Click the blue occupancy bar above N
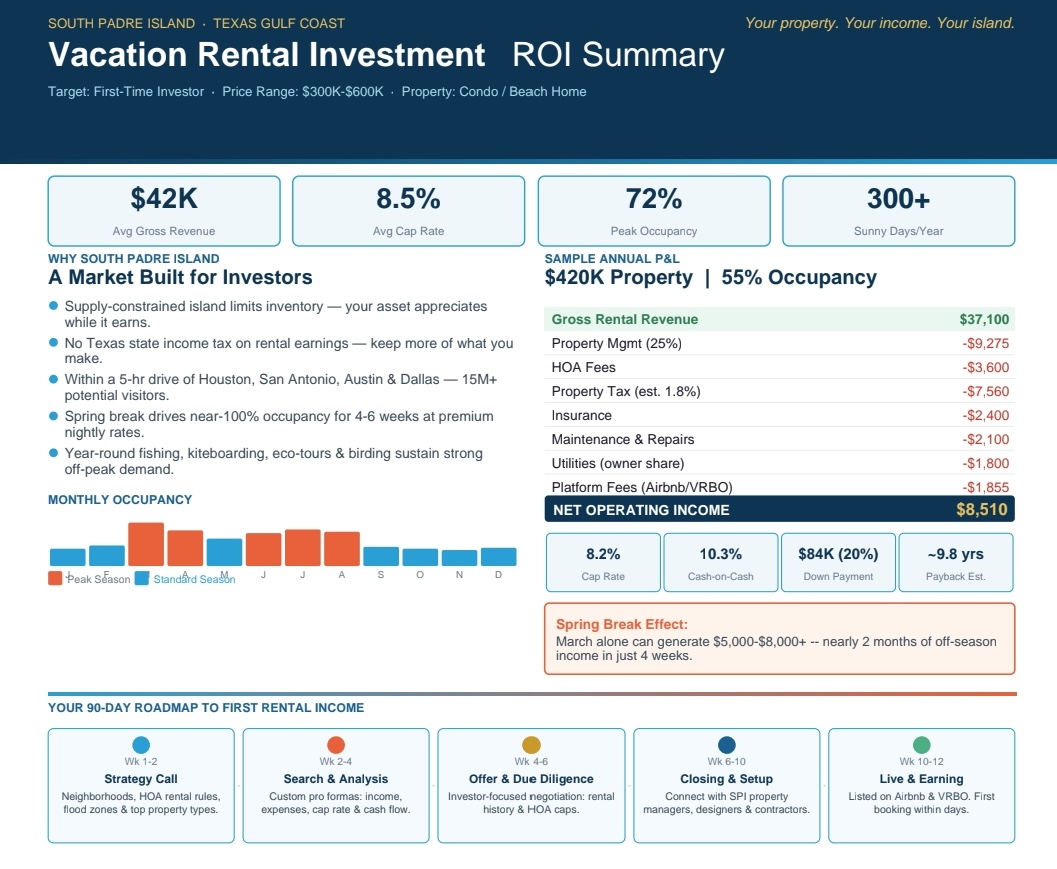This screenshot has width=1057, height=869. pos(459,558)
